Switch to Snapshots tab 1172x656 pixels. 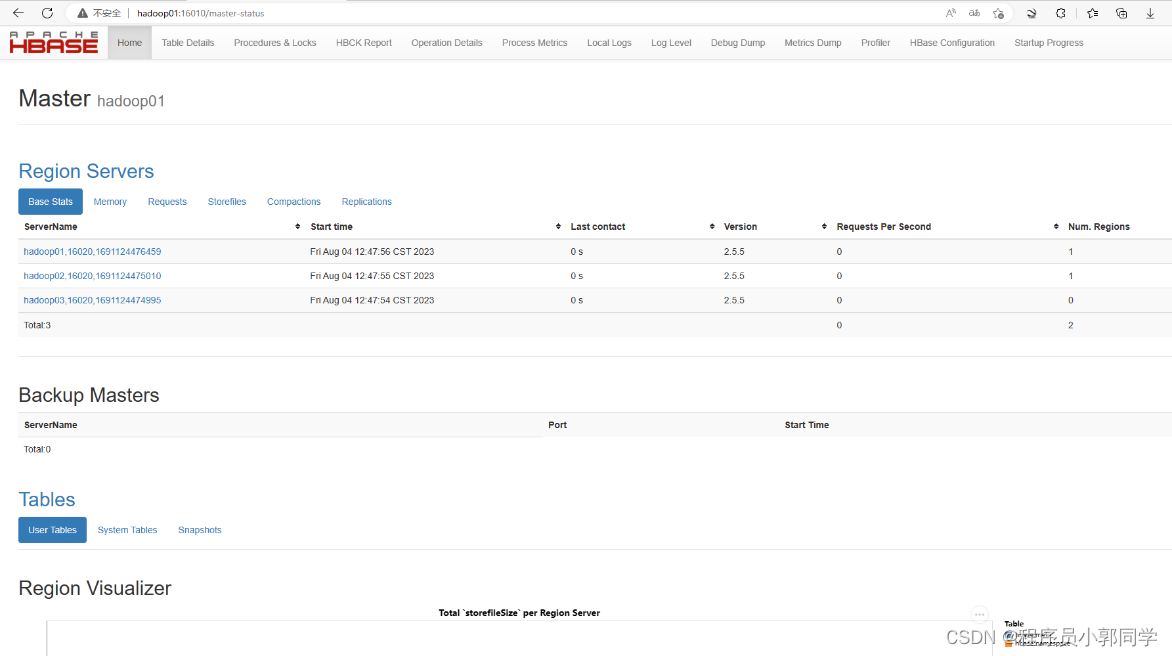pos(200,530)
